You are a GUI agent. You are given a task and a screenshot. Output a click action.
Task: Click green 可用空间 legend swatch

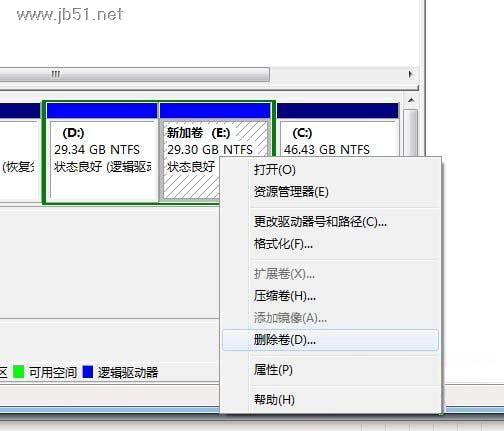point(19,372)
